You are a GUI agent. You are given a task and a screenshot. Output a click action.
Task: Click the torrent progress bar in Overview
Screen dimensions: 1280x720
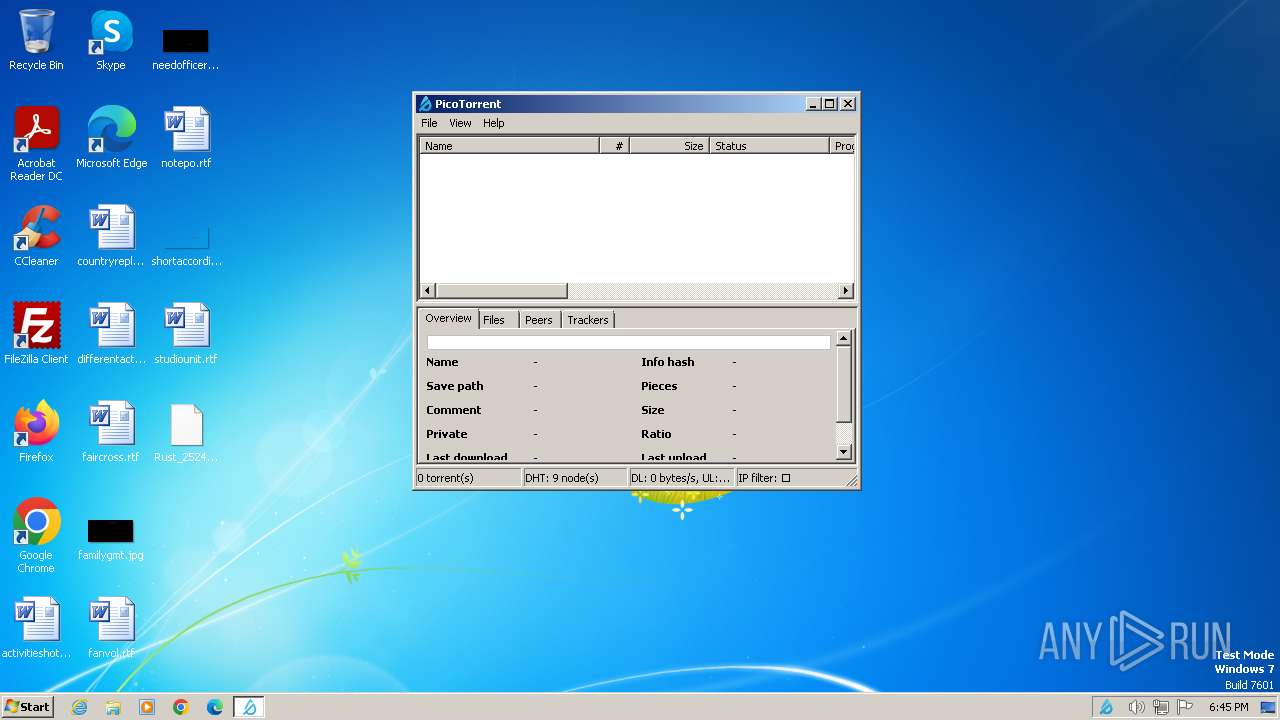[x=628, y=342]
